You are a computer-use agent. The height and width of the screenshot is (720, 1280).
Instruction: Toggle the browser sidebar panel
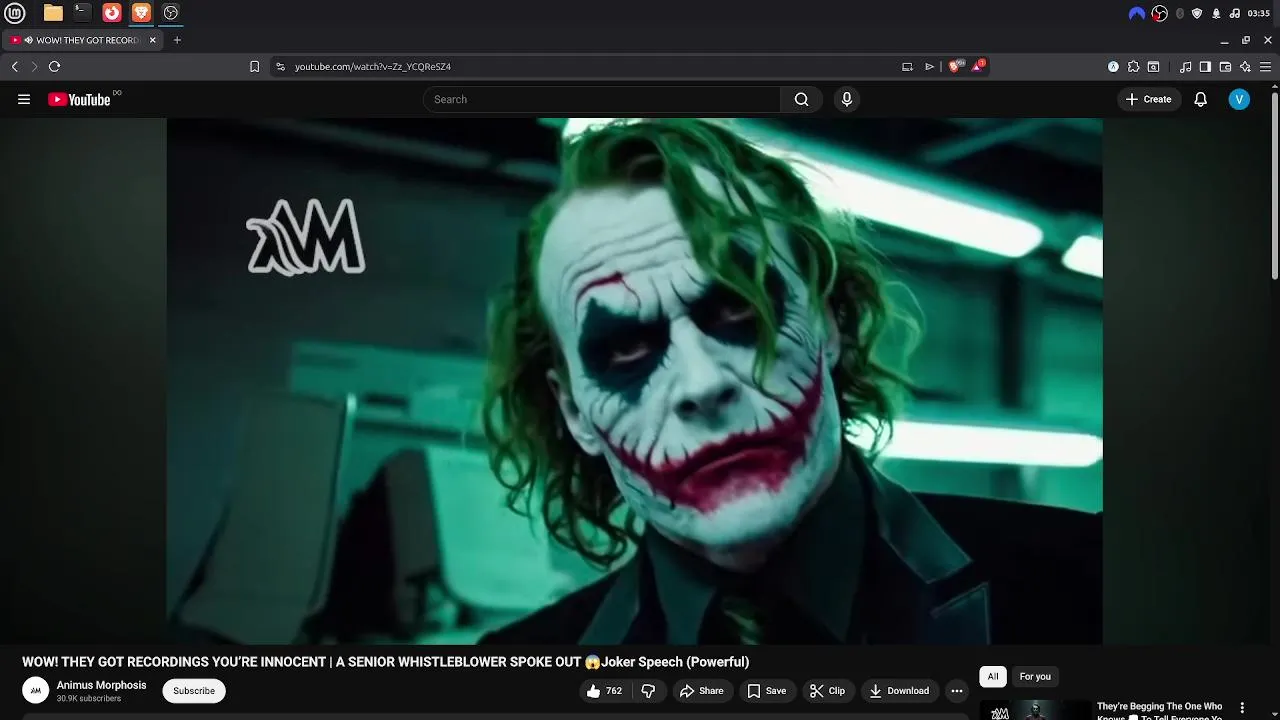1205,66
